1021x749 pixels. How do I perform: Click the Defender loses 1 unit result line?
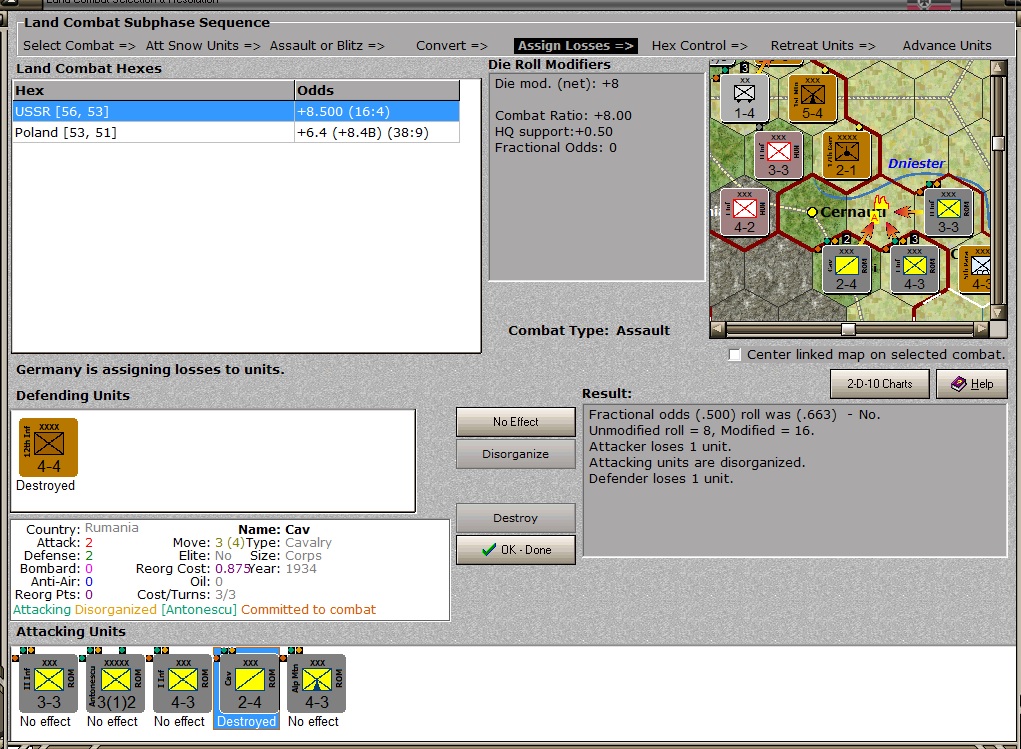point(661,478)
